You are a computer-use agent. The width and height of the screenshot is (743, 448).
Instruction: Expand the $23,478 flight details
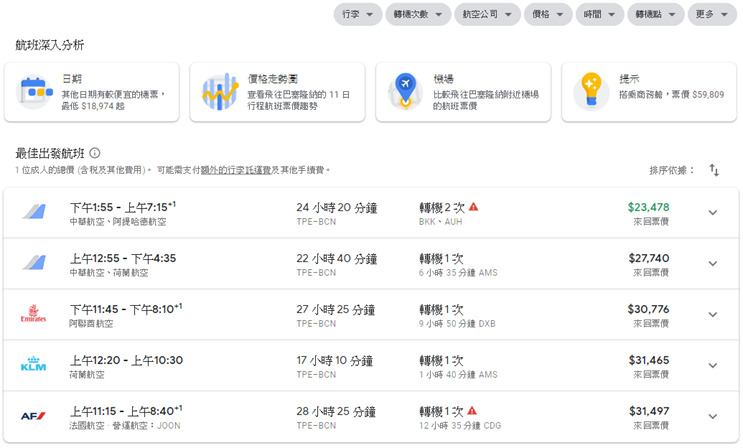tap(712, 213)
